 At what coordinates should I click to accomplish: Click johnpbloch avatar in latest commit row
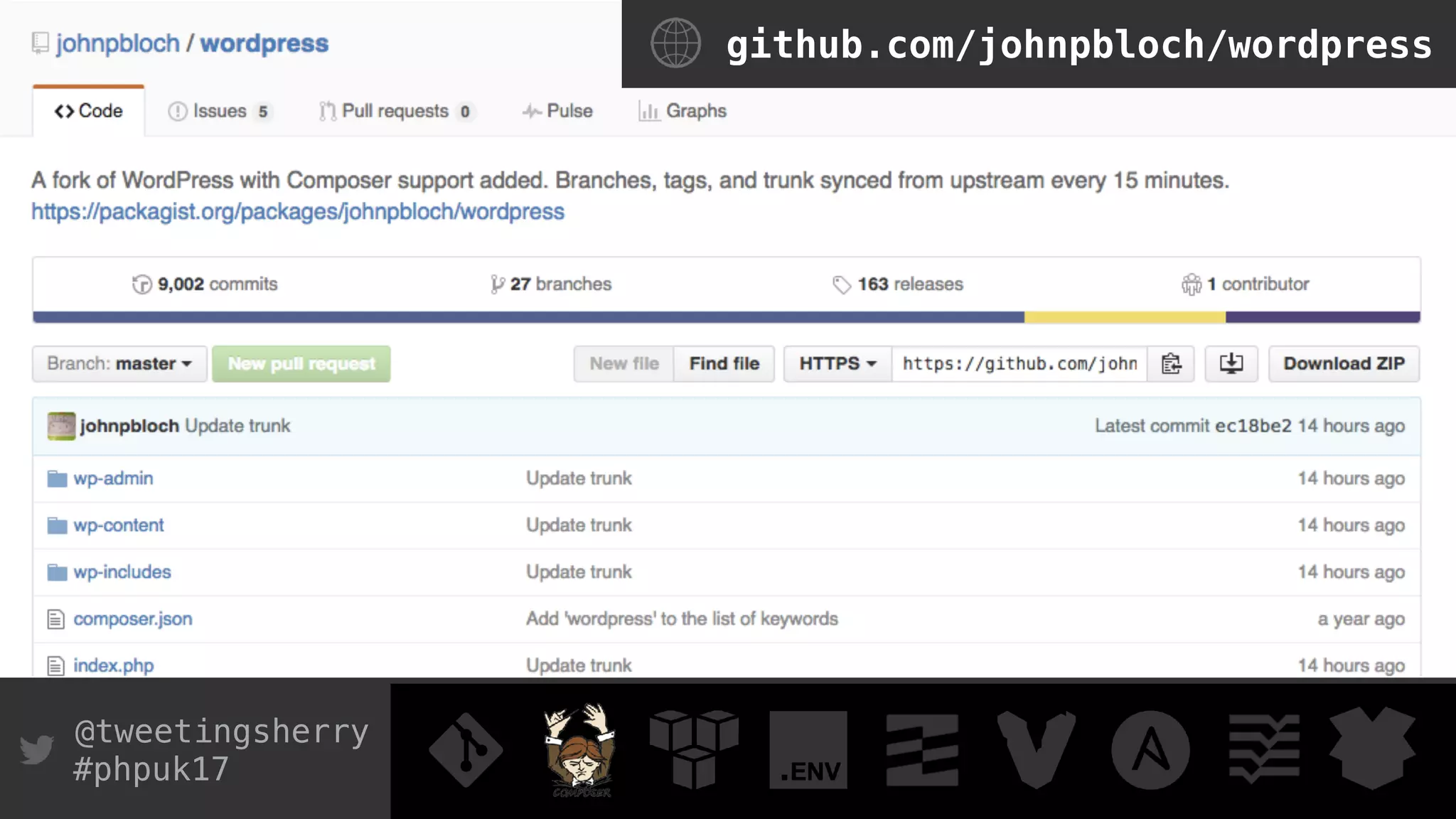point(61,426)
